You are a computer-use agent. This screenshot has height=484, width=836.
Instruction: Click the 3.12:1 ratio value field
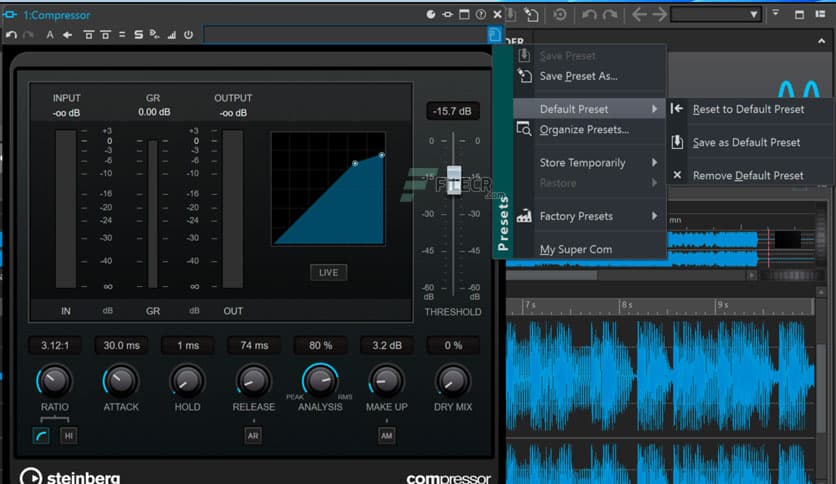(55, 345)
